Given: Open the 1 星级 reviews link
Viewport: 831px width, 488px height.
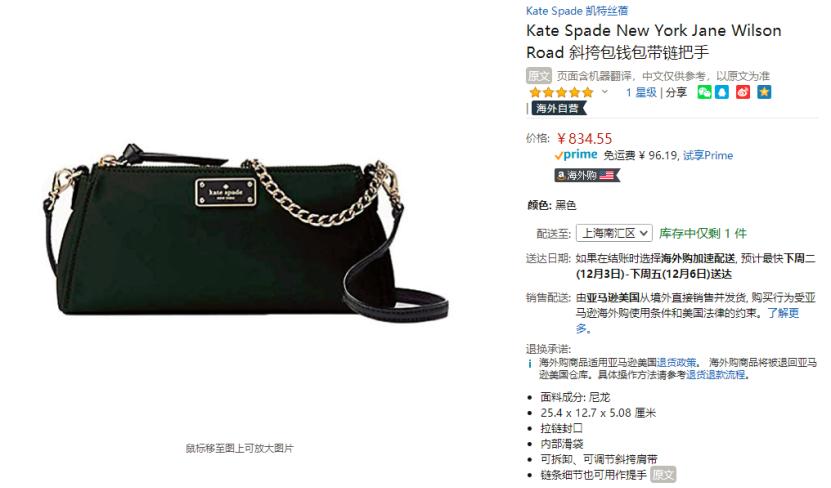Looking at the screenshot, I should (641, 92).
